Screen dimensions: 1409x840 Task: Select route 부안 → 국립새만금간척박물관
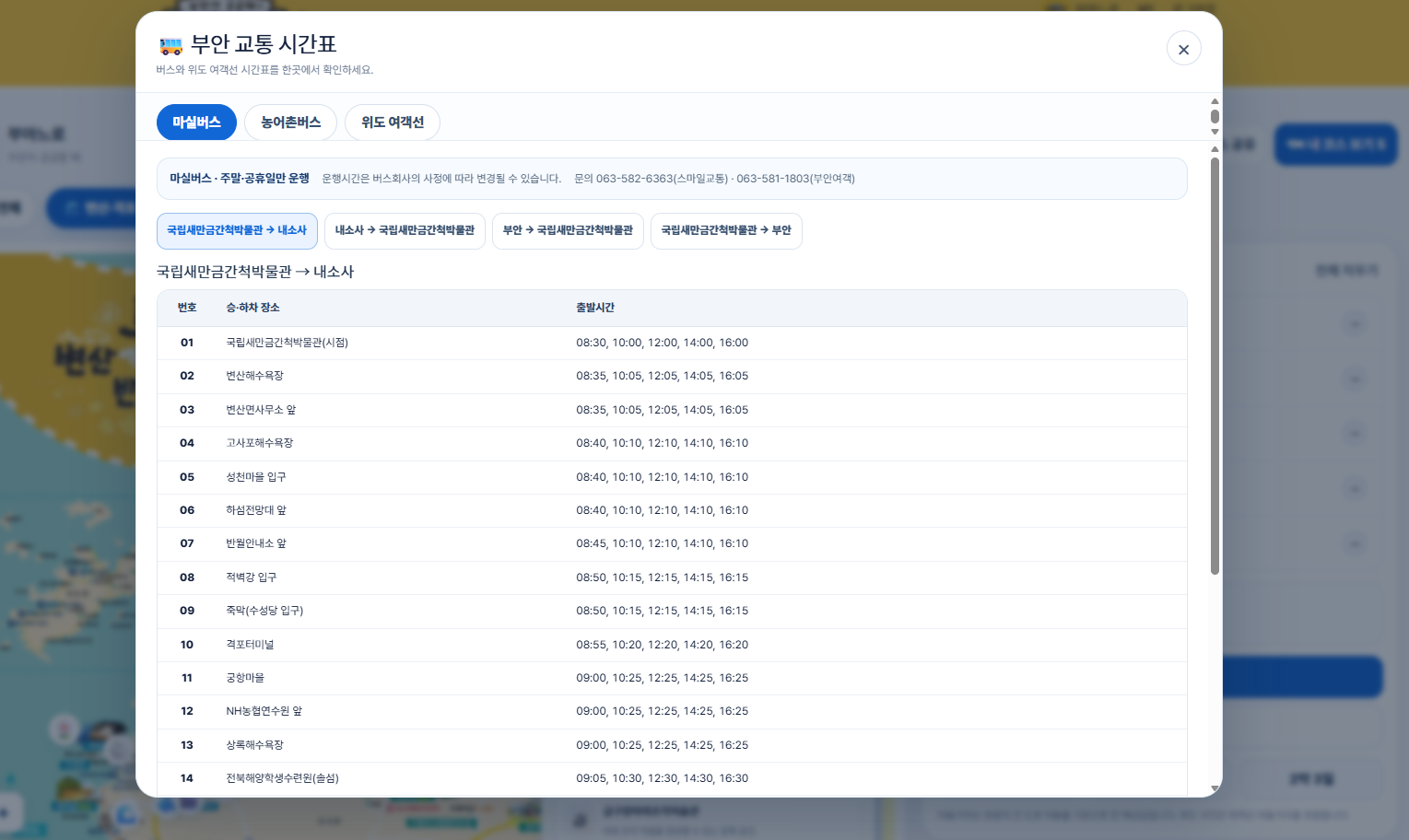coord(568,230)
